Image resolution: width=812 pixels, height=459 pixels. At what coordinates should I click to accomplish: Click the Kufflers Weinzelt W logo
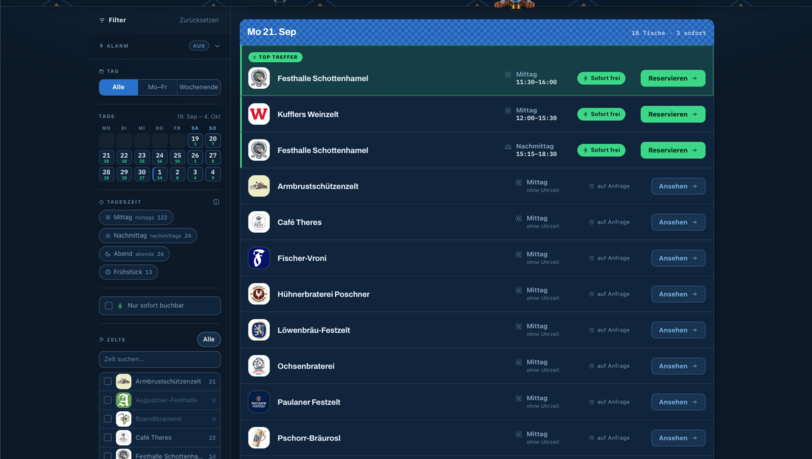(259, 114)
